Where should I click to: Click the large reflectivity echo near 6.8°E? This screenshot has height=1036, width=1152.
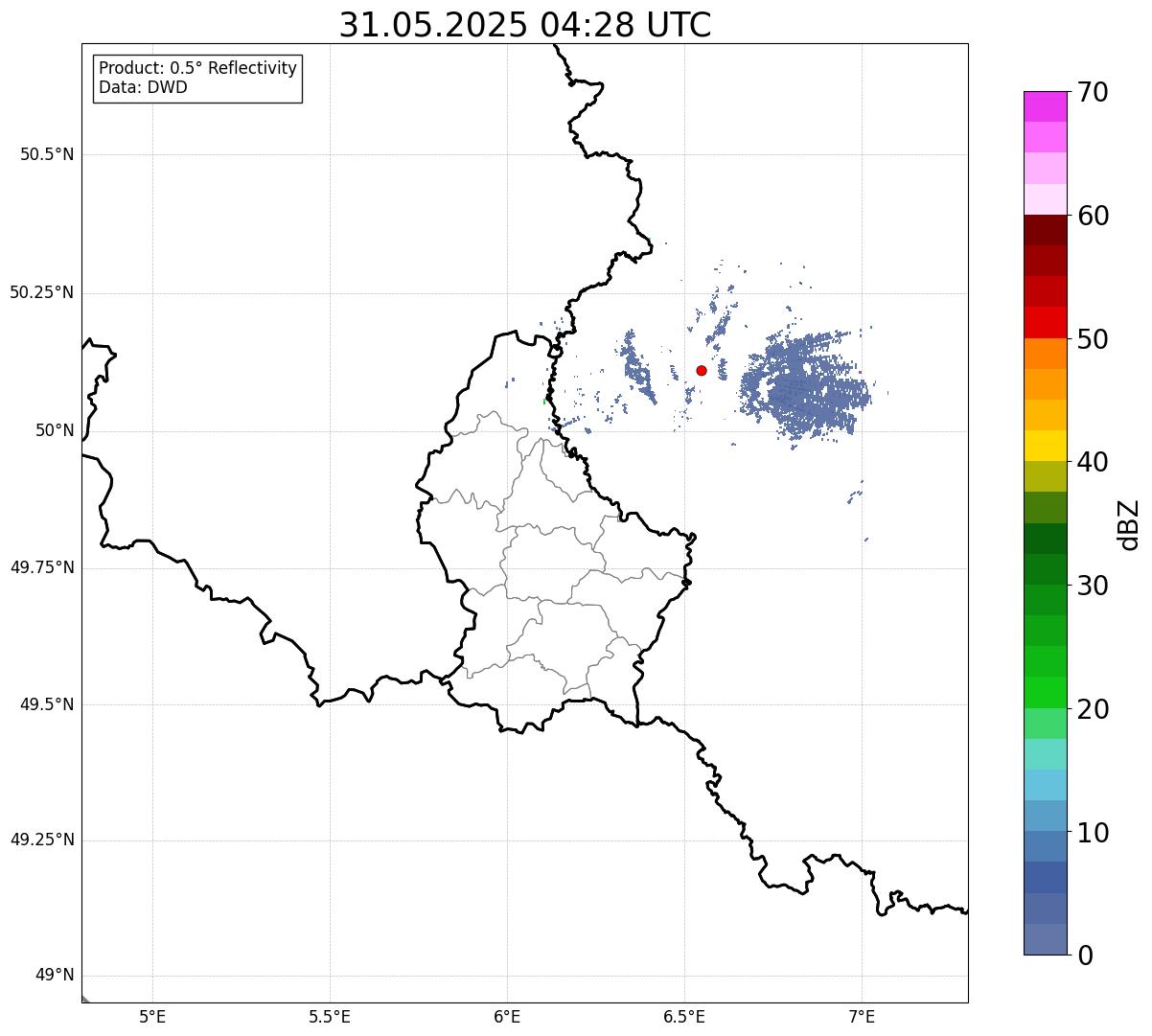click(x=805, y=386)
